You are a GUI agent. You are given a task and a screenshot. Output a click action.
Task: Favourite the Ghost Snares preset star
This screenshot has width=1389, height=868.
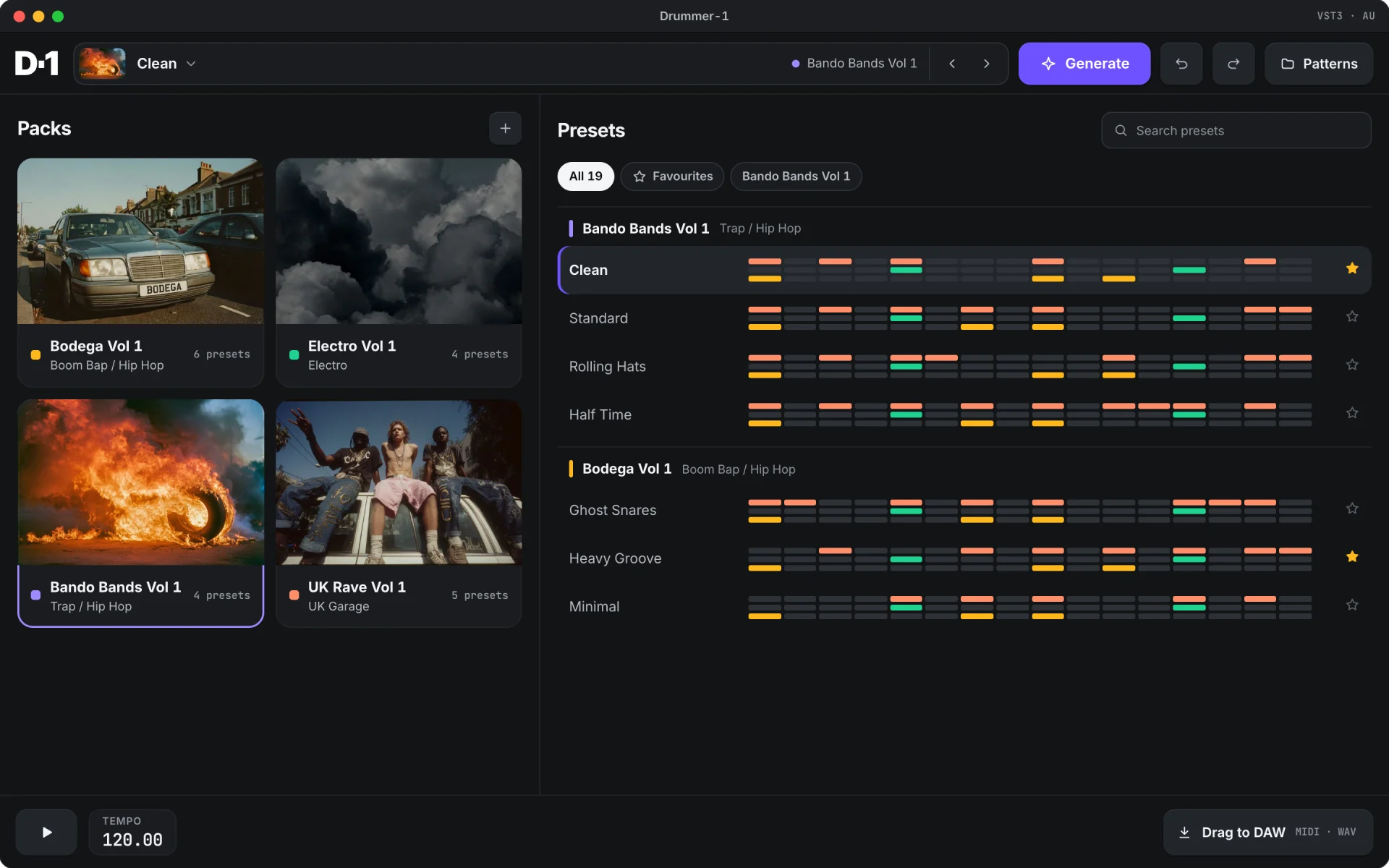pos(1351,509)
